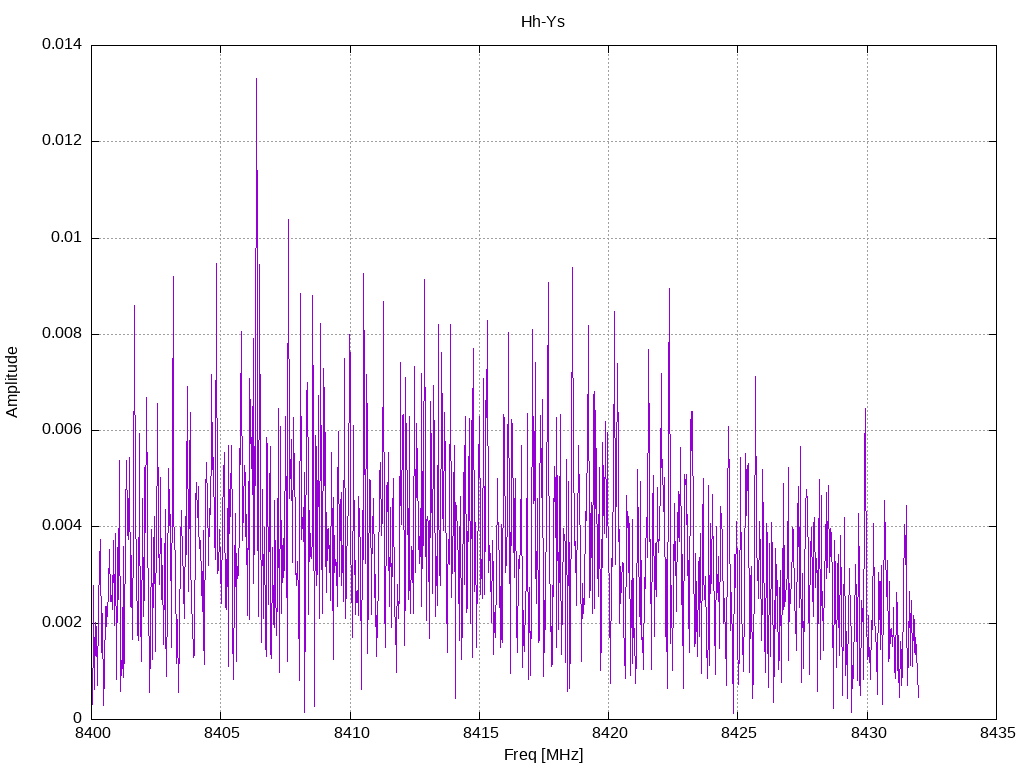1024x768 pixels.
Task: Click the 0.004 y-axis tick label
Action: pyautogui.click(x=62, y=526)
